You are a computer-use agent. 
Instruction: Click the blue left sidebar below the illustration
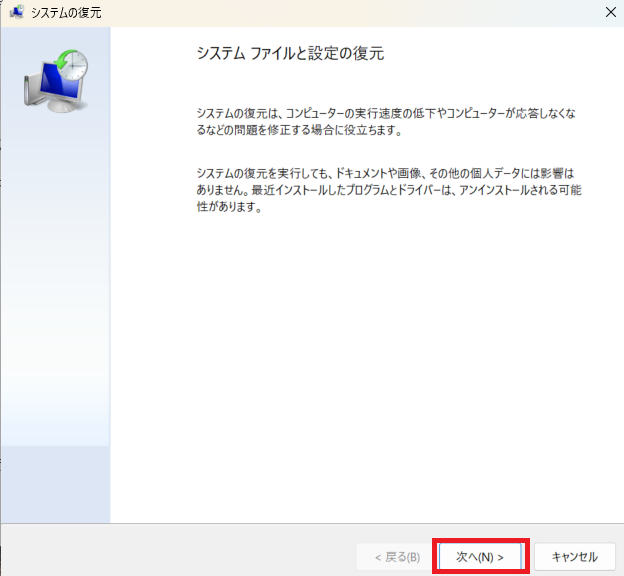pyautogui.click(x=56, y=300)
